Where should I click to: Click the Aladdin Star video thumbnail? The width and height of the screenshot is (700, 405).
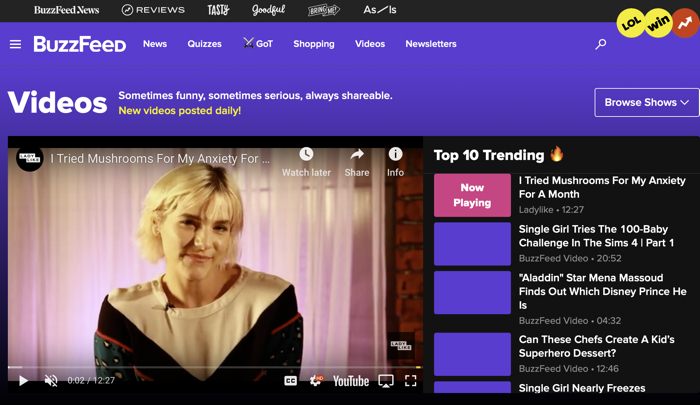472,292
